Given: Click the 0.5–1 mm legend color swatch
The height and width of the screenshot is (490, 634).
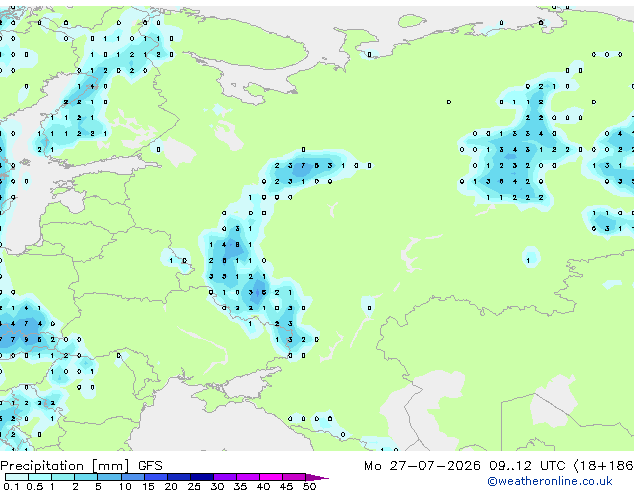Looking at the screenshot, I should point(40,477).
